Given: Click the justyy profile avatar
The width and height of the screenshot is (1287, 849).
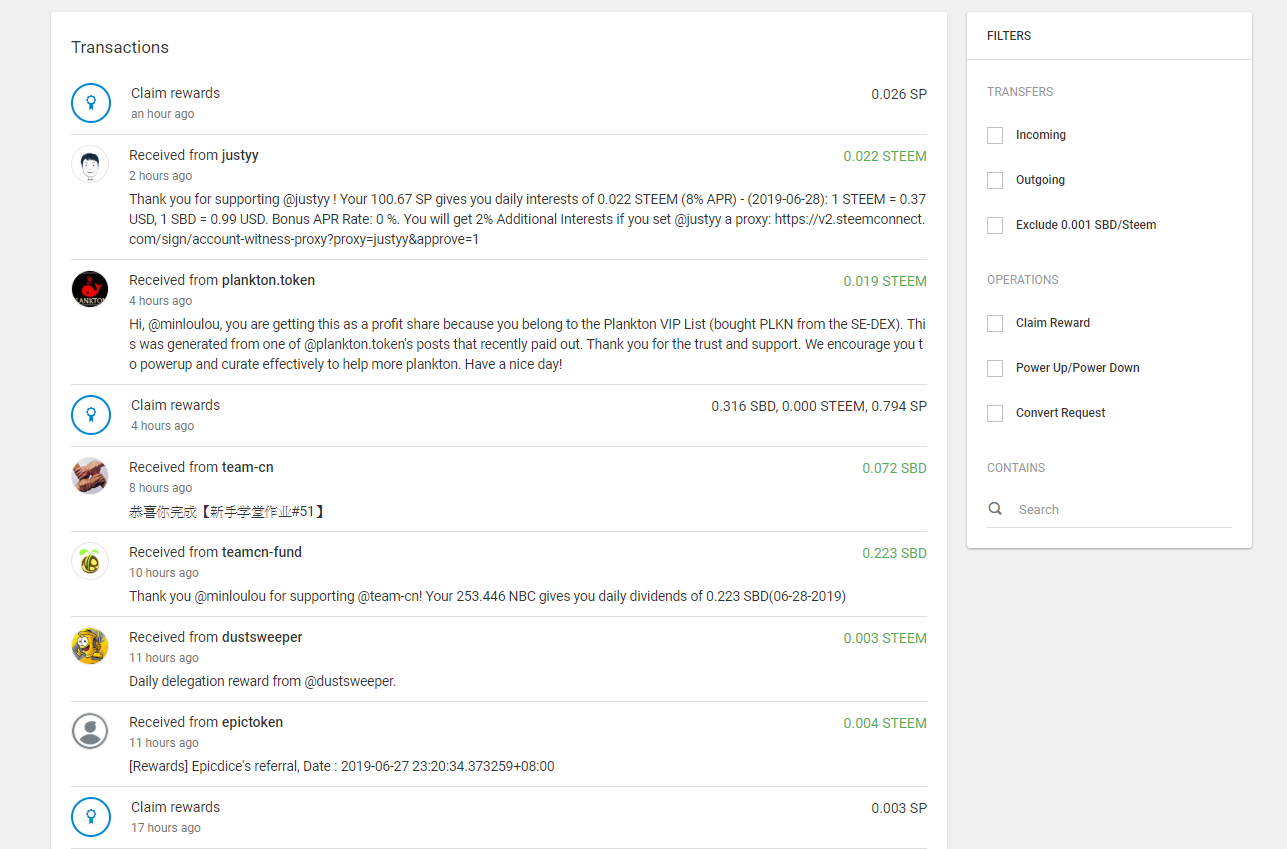Looking at the screenshot, I should (x=90, y=164).
